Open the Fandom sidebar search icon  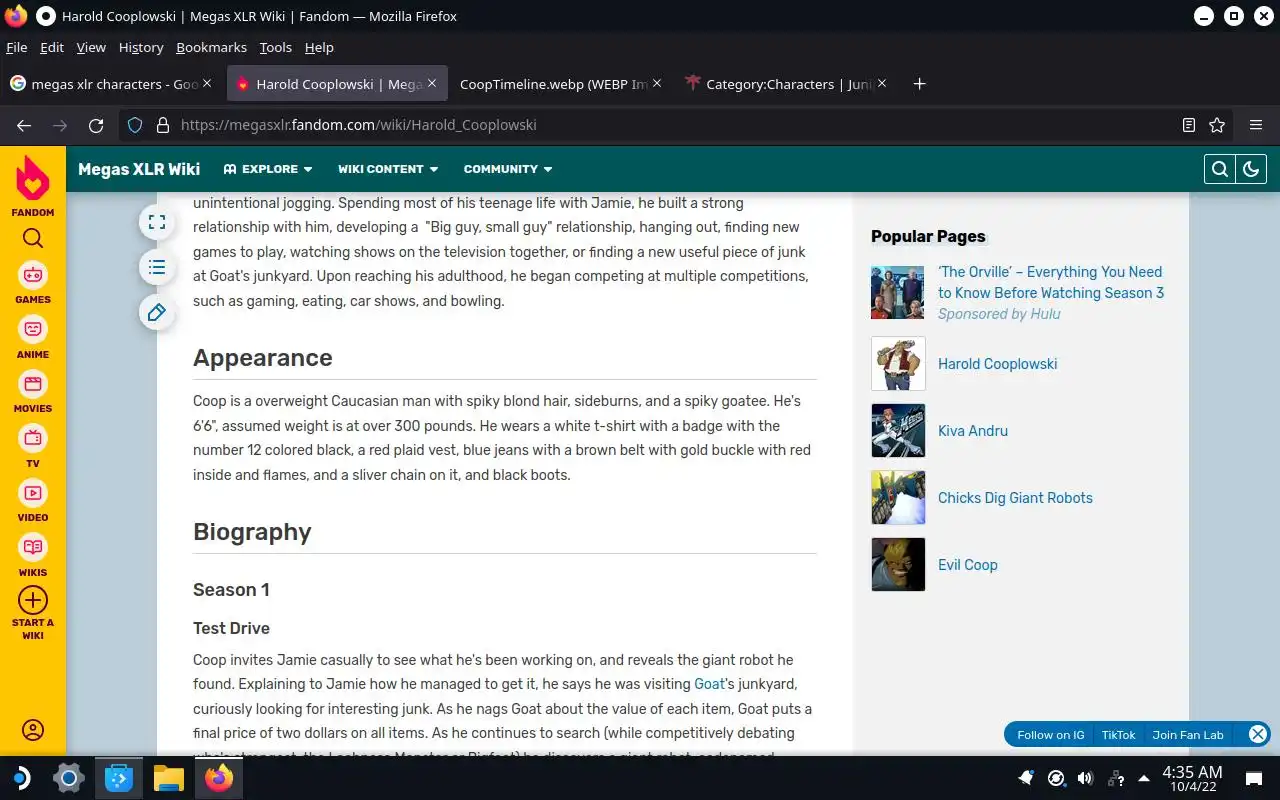pyautogui.click(x=33, y=238)
